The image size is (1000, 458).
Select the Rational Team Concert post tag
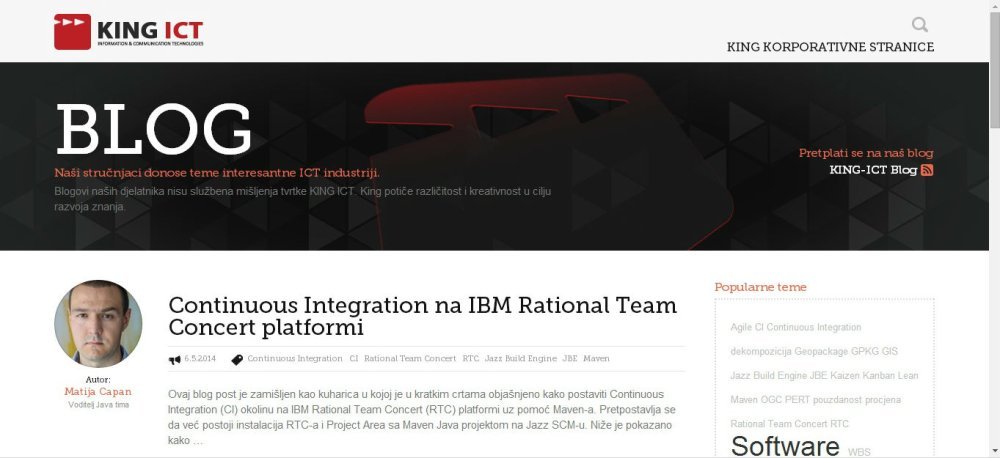tap(410, 358)
